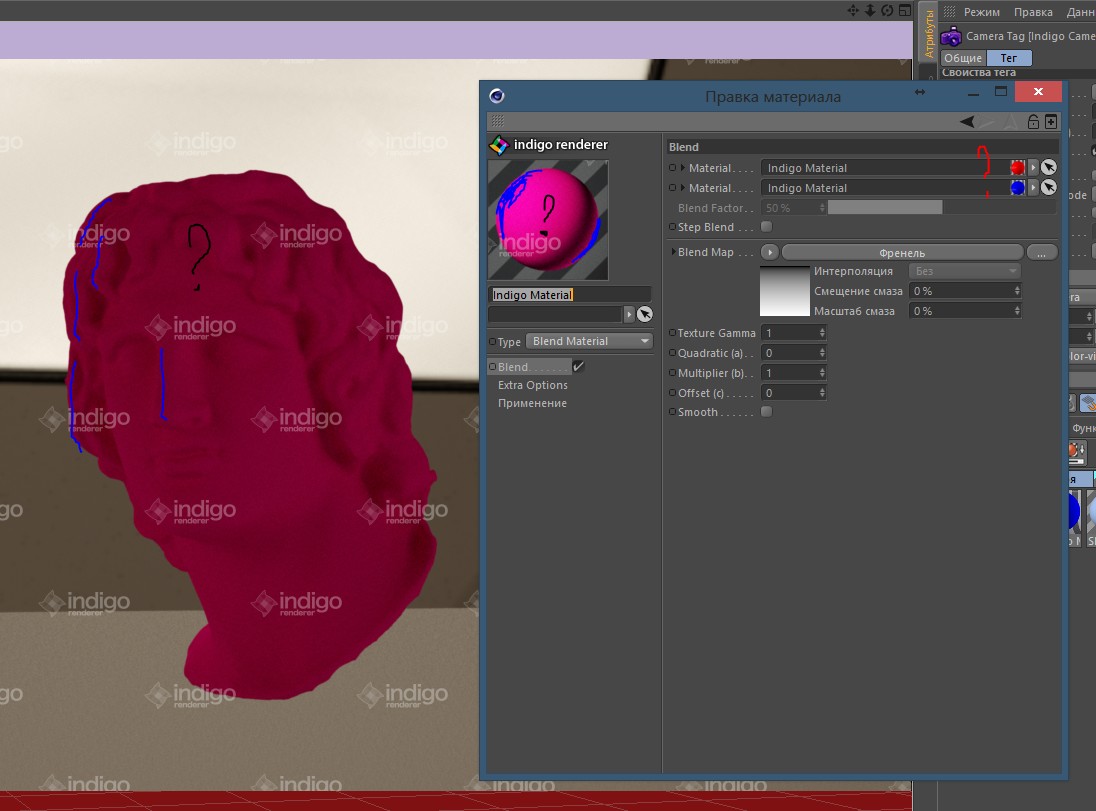The width and height of the screenshot is (1096, 811).
Task: Expand the first Material row triangle
Action: (683, 168)
